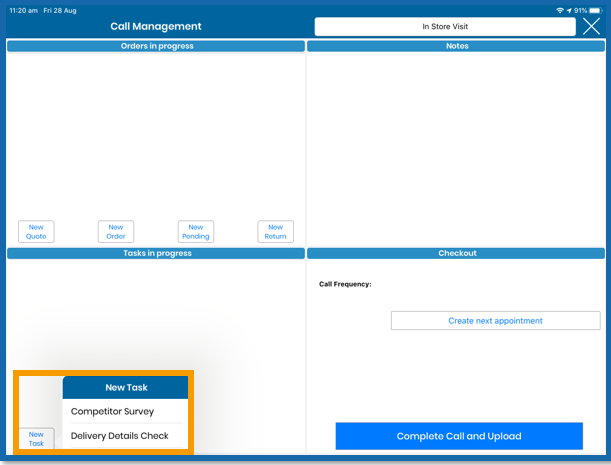Tap the 11:20 am clock in the status bar
The image size is (611, 465).
point(23,11)
